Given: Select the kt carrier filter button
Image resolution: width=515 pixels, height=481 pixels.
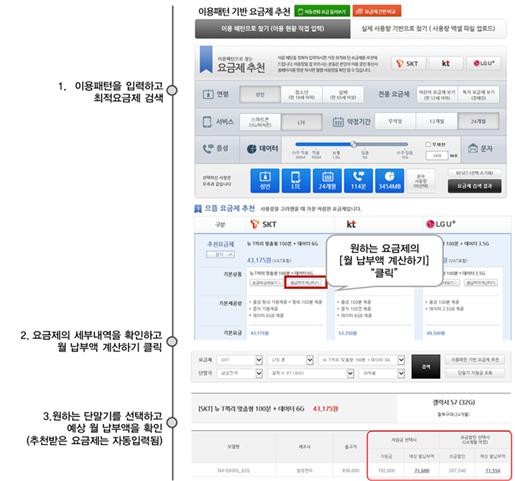Looking at the screenshot, I should tap(445, 63).
